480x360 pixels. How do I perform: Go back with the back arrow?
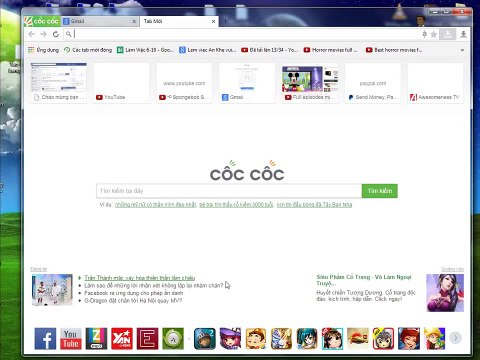[32, 34]
